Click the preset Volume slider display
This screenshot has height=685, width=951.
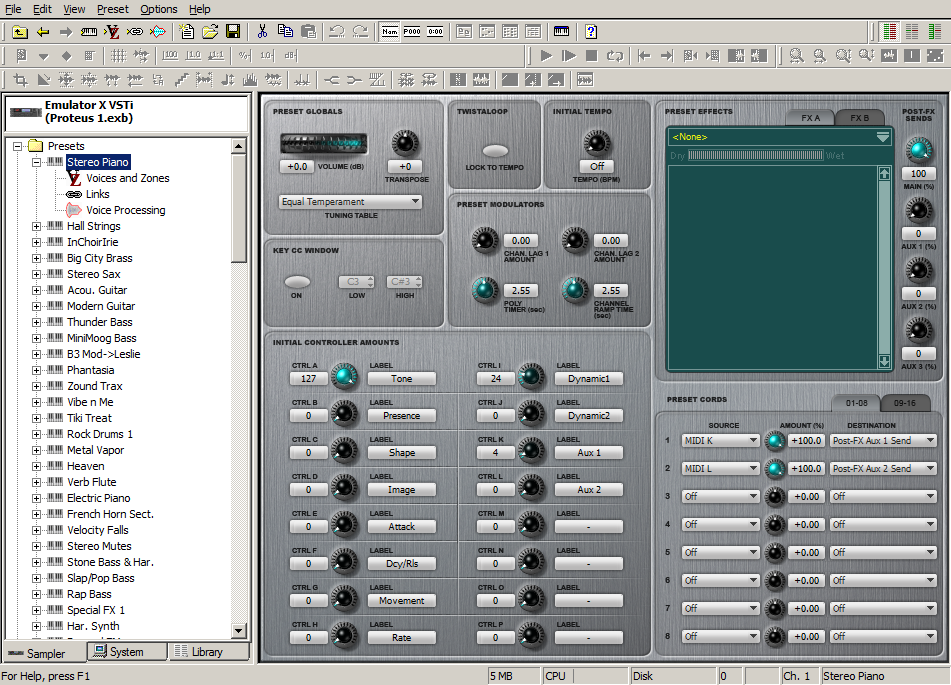pos(323,144)
